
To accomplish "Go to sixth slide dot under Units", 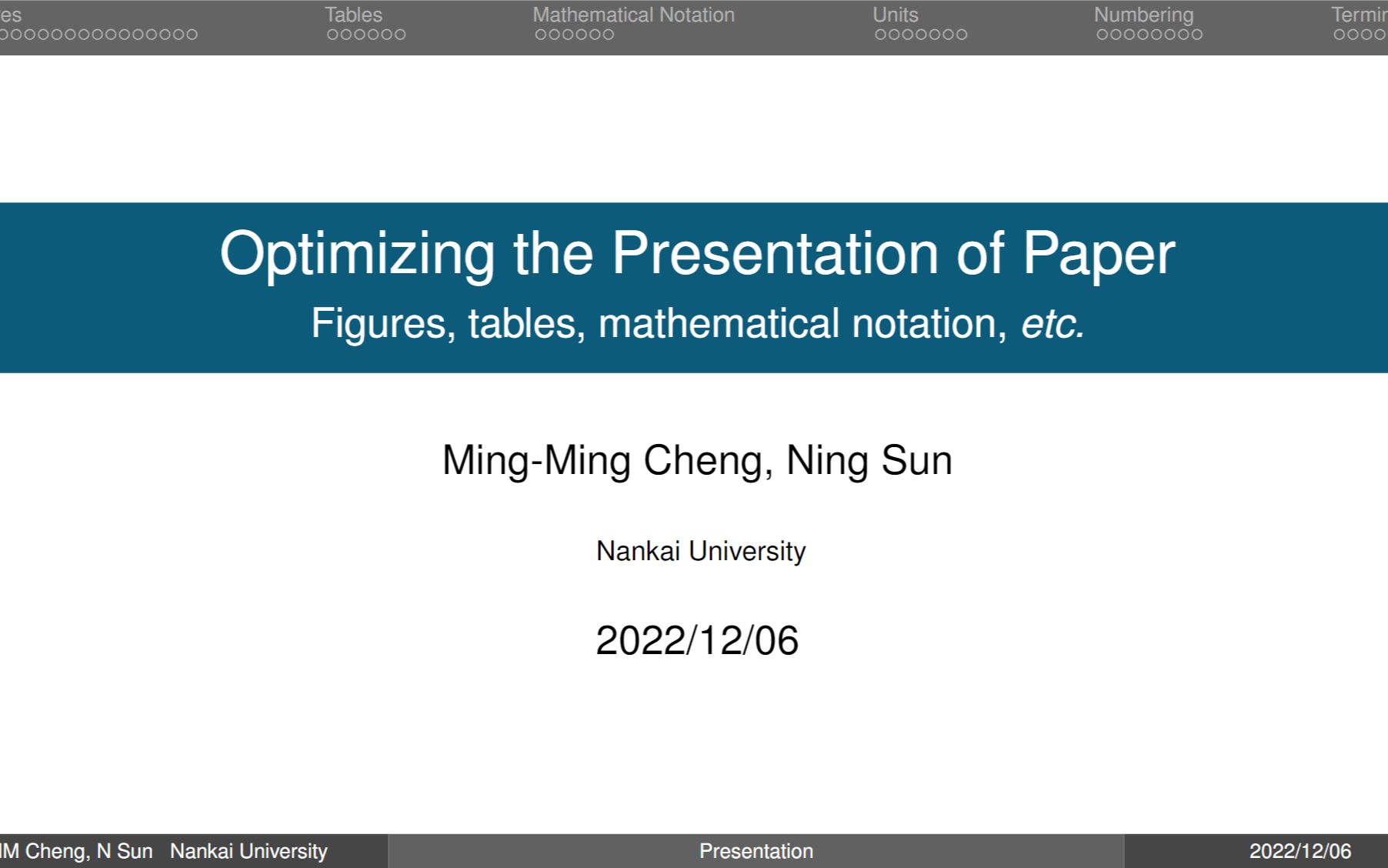I will click(x=948, y=34).
